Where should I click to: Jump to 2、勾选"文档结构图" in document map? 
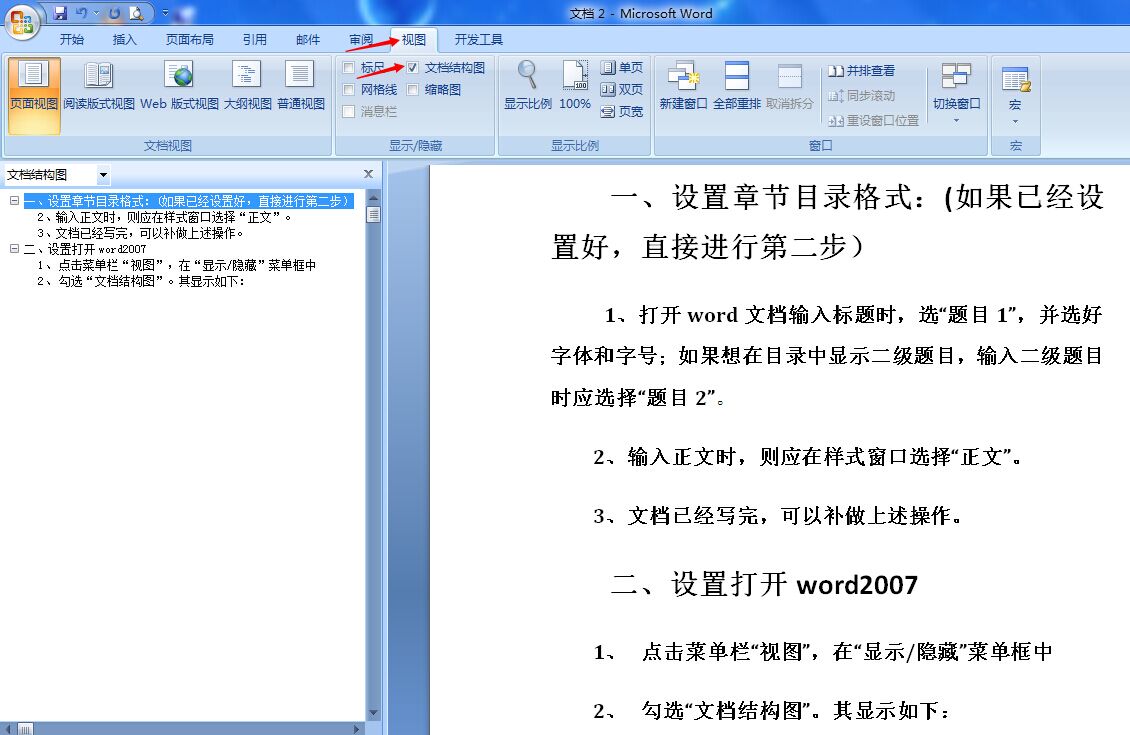[x=141, y=281]
